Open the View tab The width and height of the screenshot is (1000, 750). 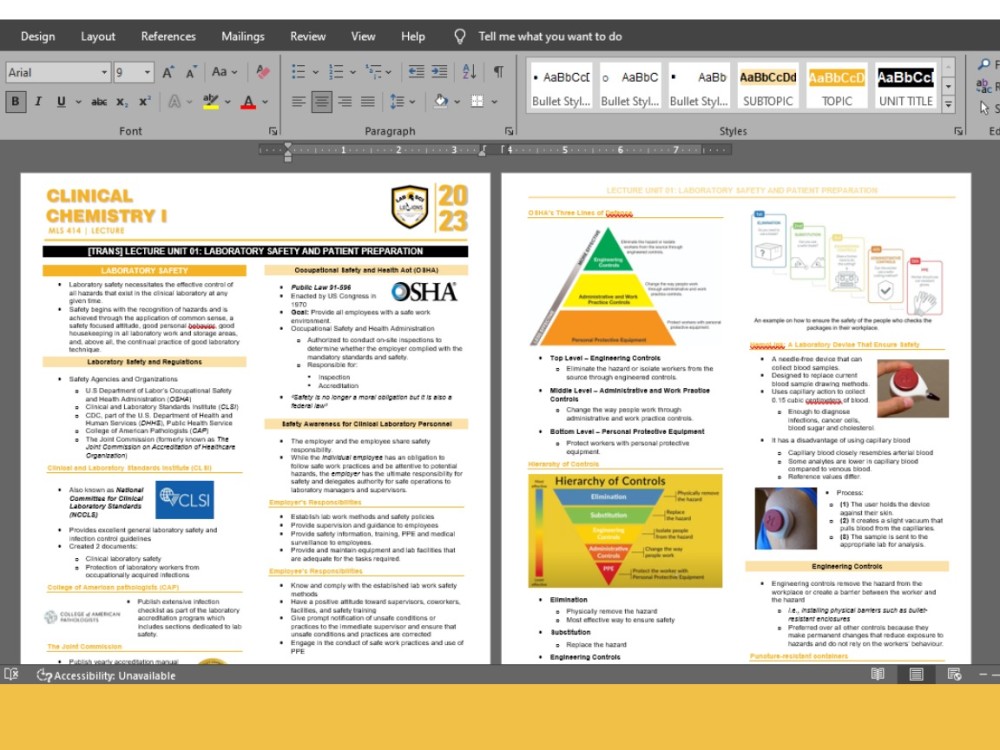(363, 36)
